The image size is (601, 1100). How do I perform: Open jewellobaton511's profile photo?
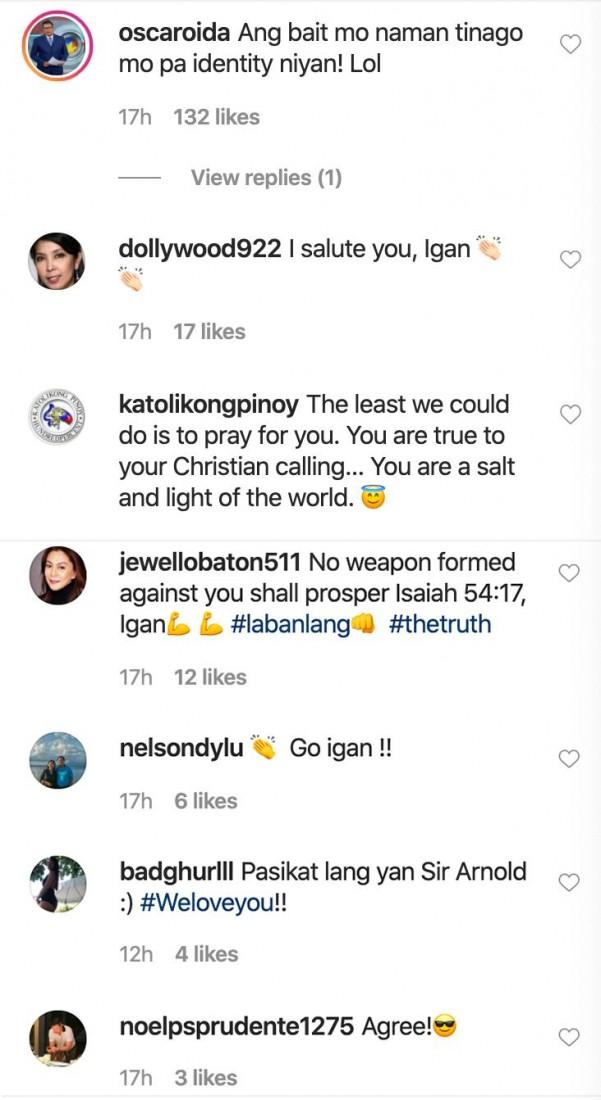57,575
